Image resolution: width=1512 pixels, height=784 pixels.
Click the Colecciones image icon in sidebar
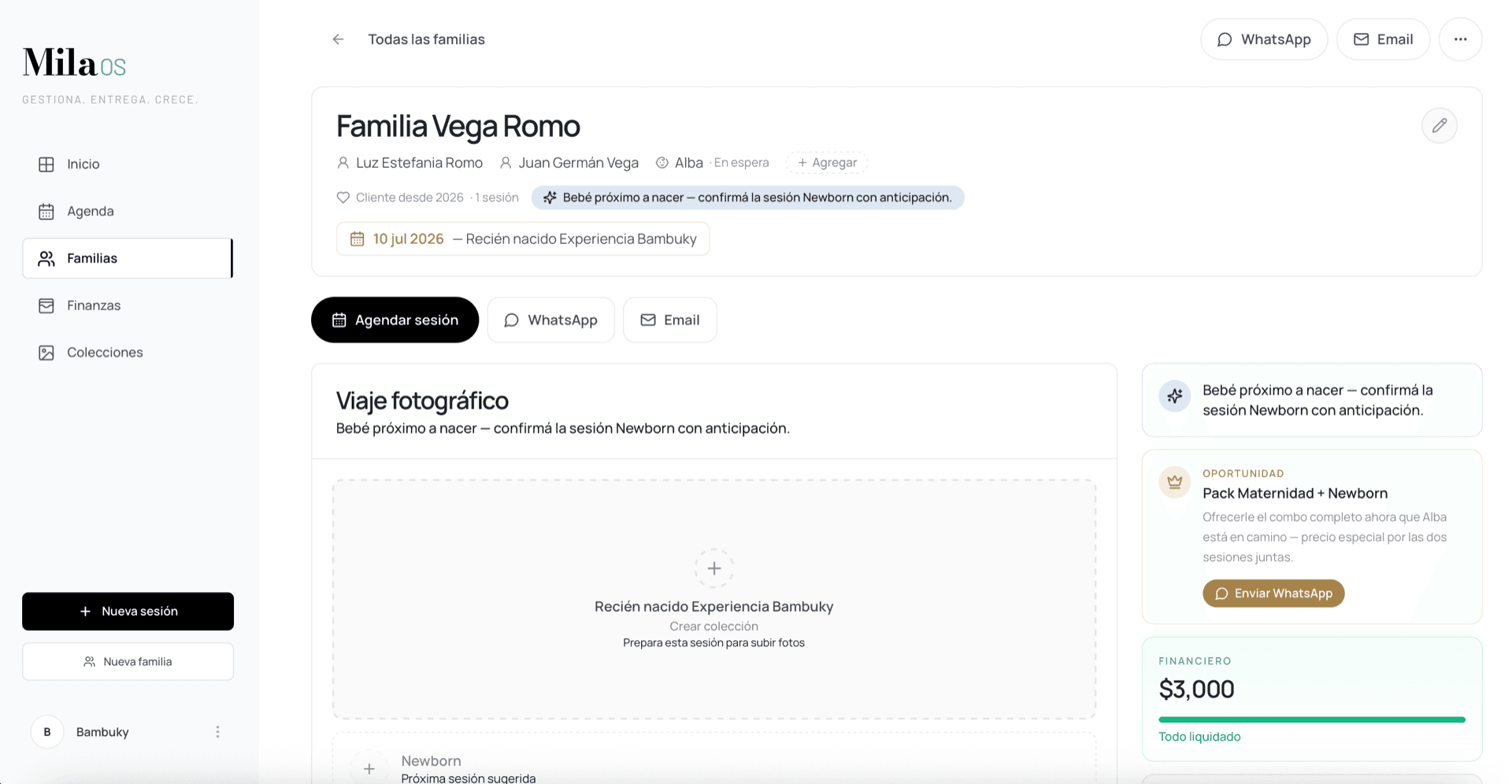[x=46, y=353]
